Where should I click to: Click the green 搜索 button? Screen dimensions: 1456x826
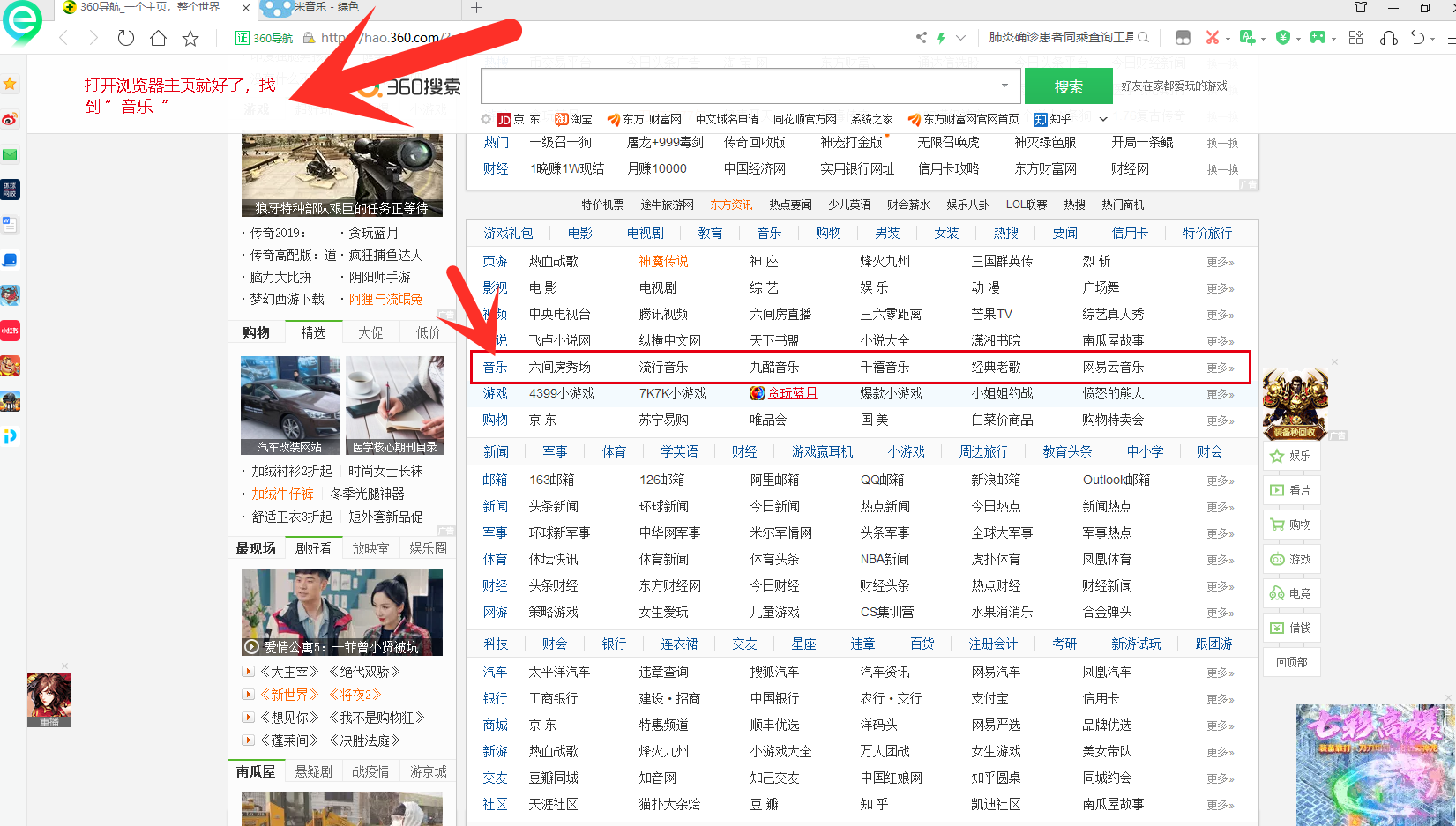[1068, 86]
